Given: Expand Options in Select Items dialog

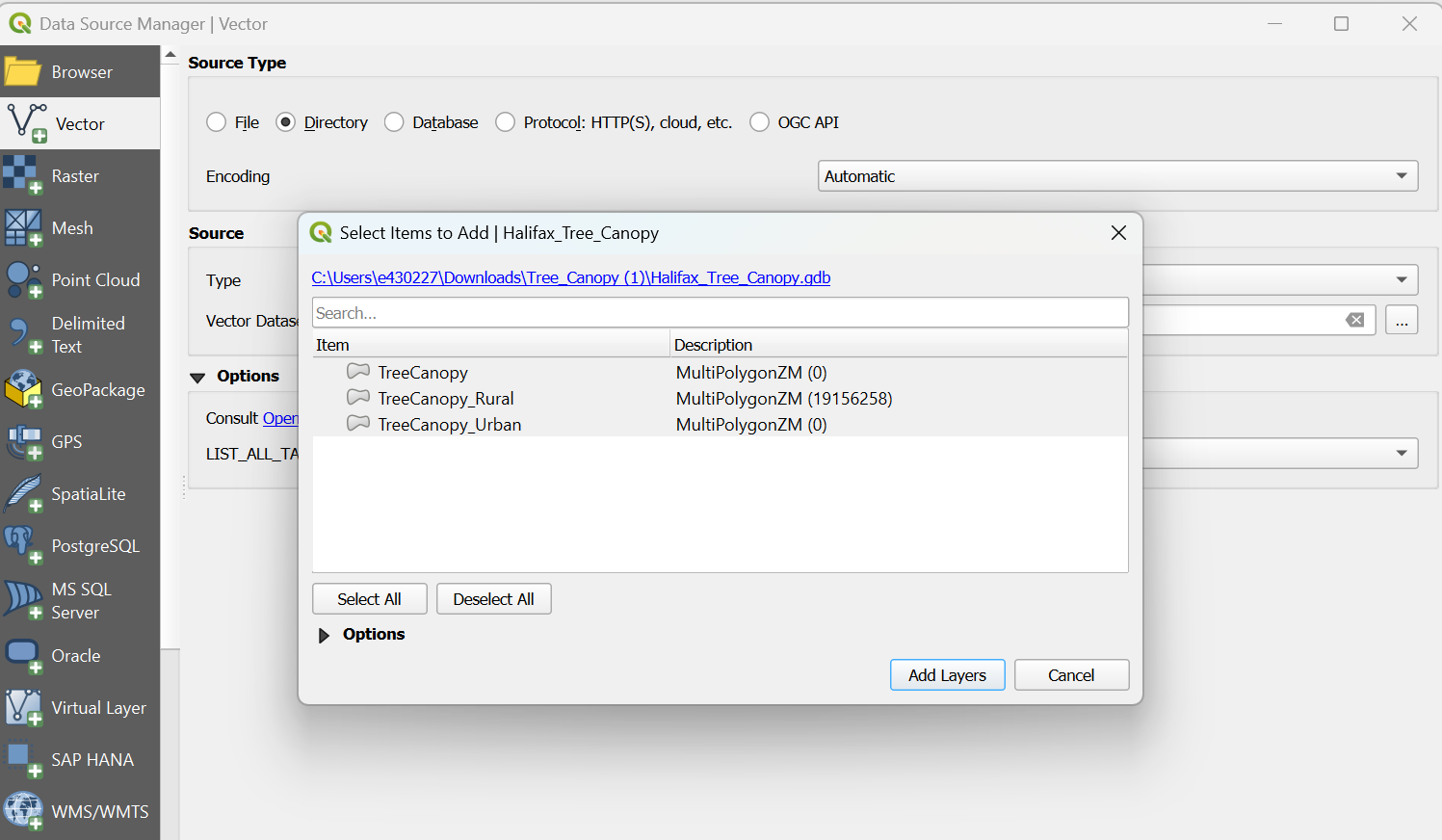Looking at the screenshot, I should [325, 635].
